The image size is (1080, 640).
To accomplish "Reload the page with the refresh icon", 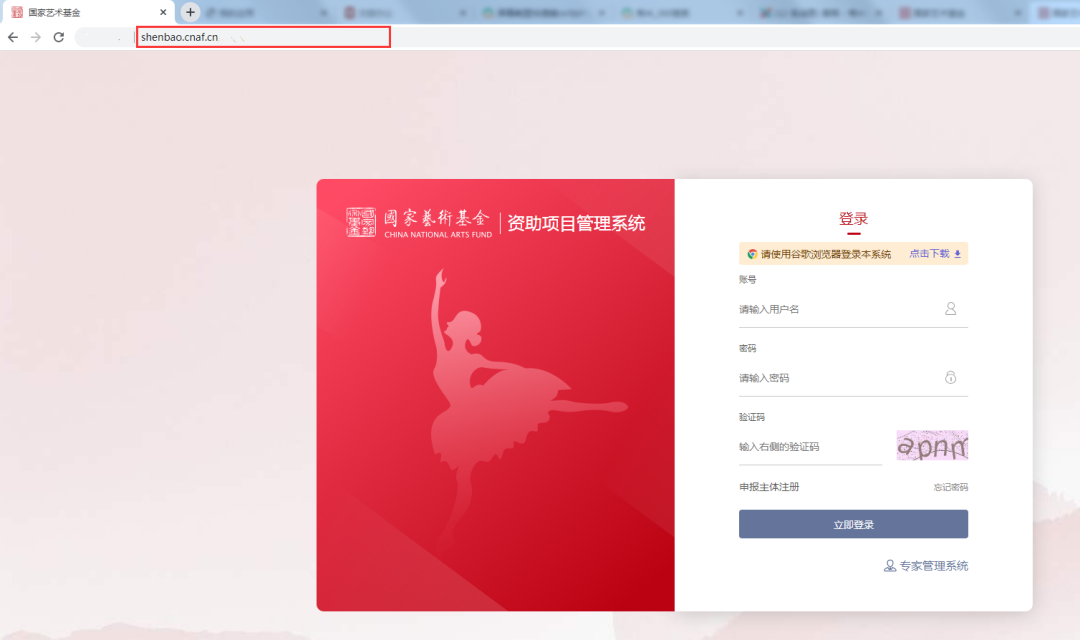I will [59, 37].
